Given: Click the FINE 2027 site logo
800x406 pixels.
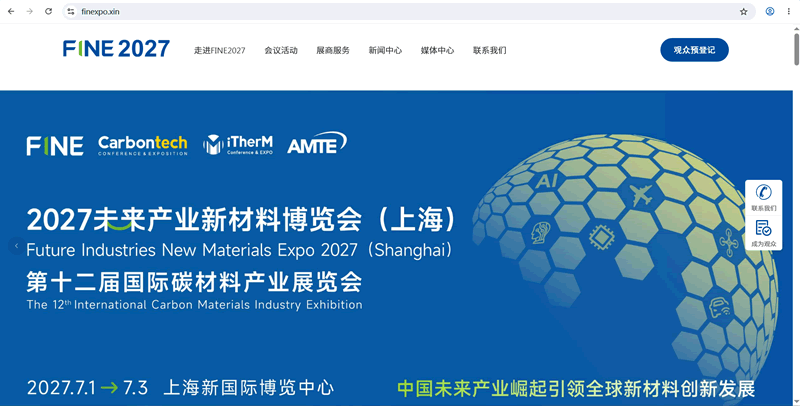Looking at the screenshot, I should [x=116, y=49].
